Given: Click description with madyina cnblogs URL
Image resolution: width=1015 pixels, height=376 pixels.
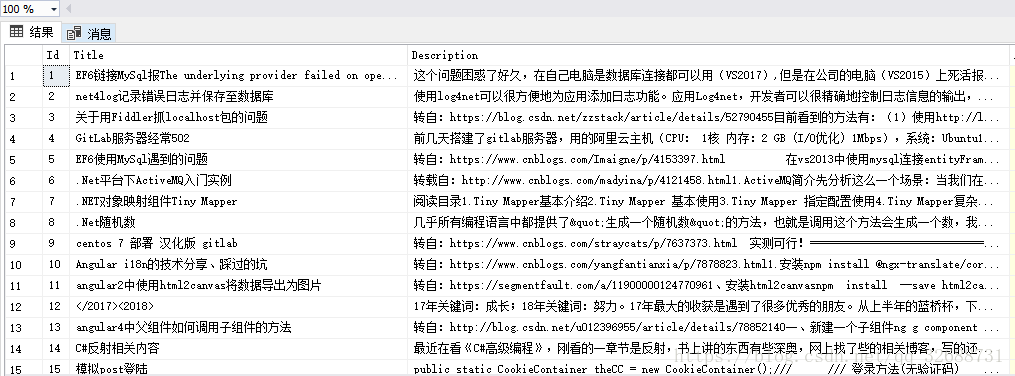Looking at the screenshot, I should (x=707, y=180).
